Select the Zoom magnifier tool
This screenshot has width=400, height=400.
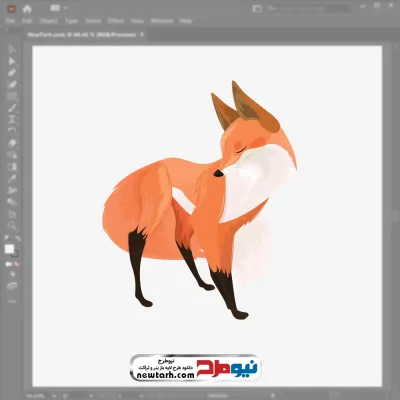[x=12, y=226]
